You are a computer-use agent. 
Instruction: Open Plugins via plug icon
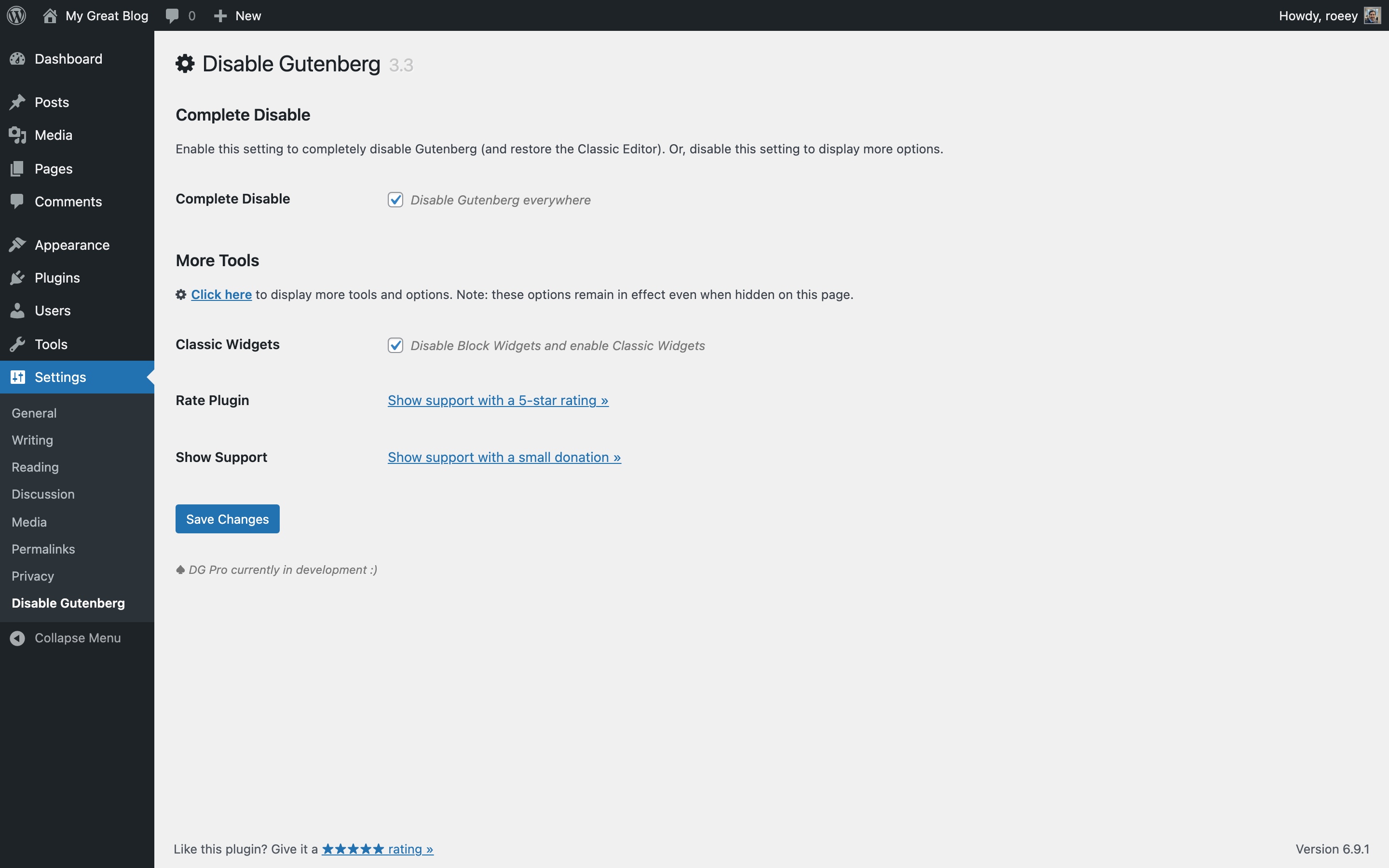pos(17,278)
